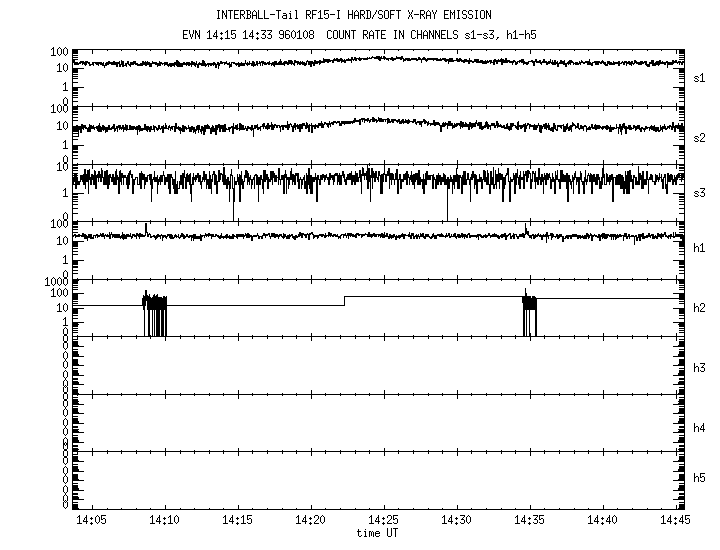Select the 14:15 time tick label

(238, 521)
